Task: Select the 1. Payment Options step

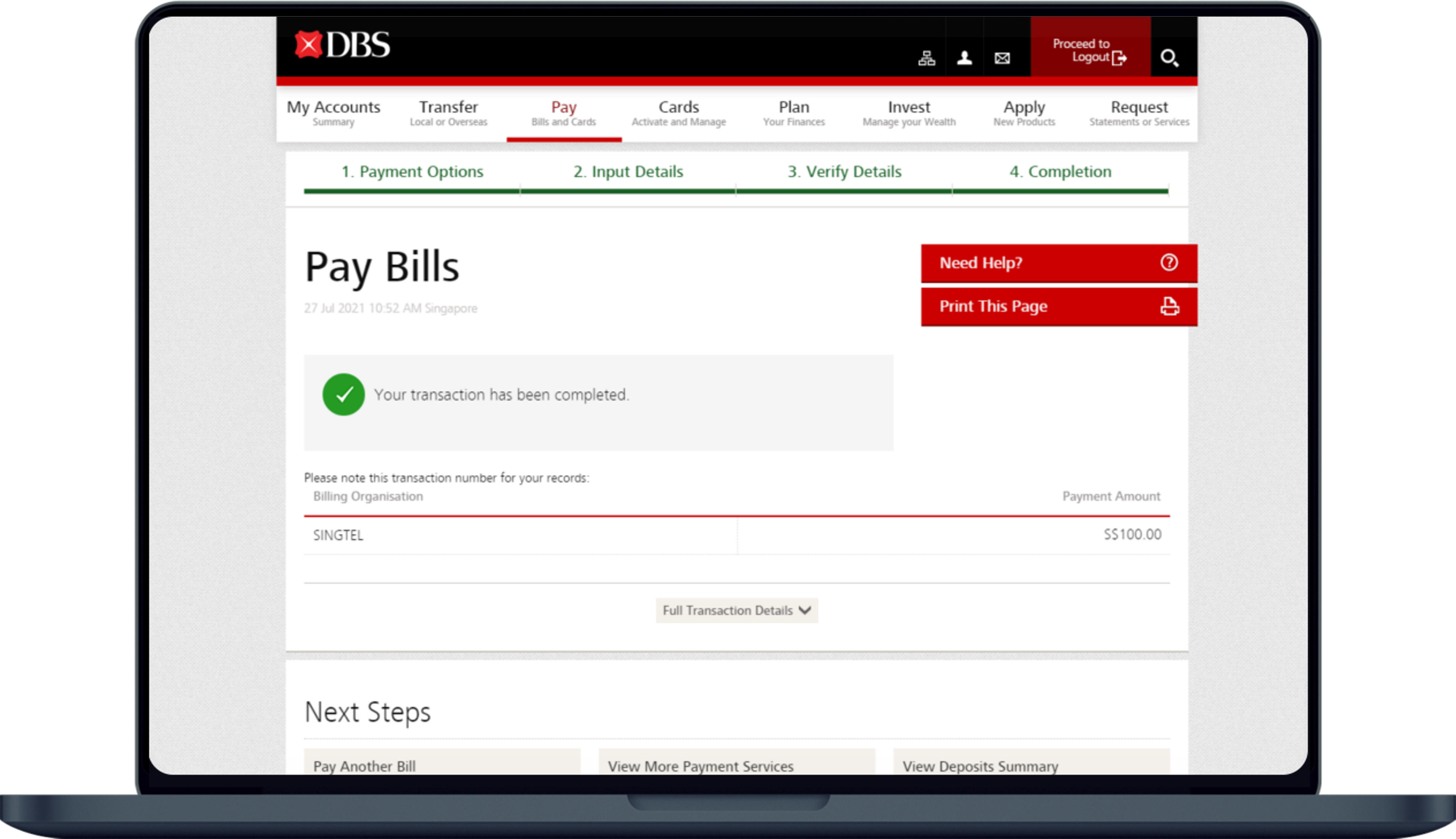Action: [412, 172]
